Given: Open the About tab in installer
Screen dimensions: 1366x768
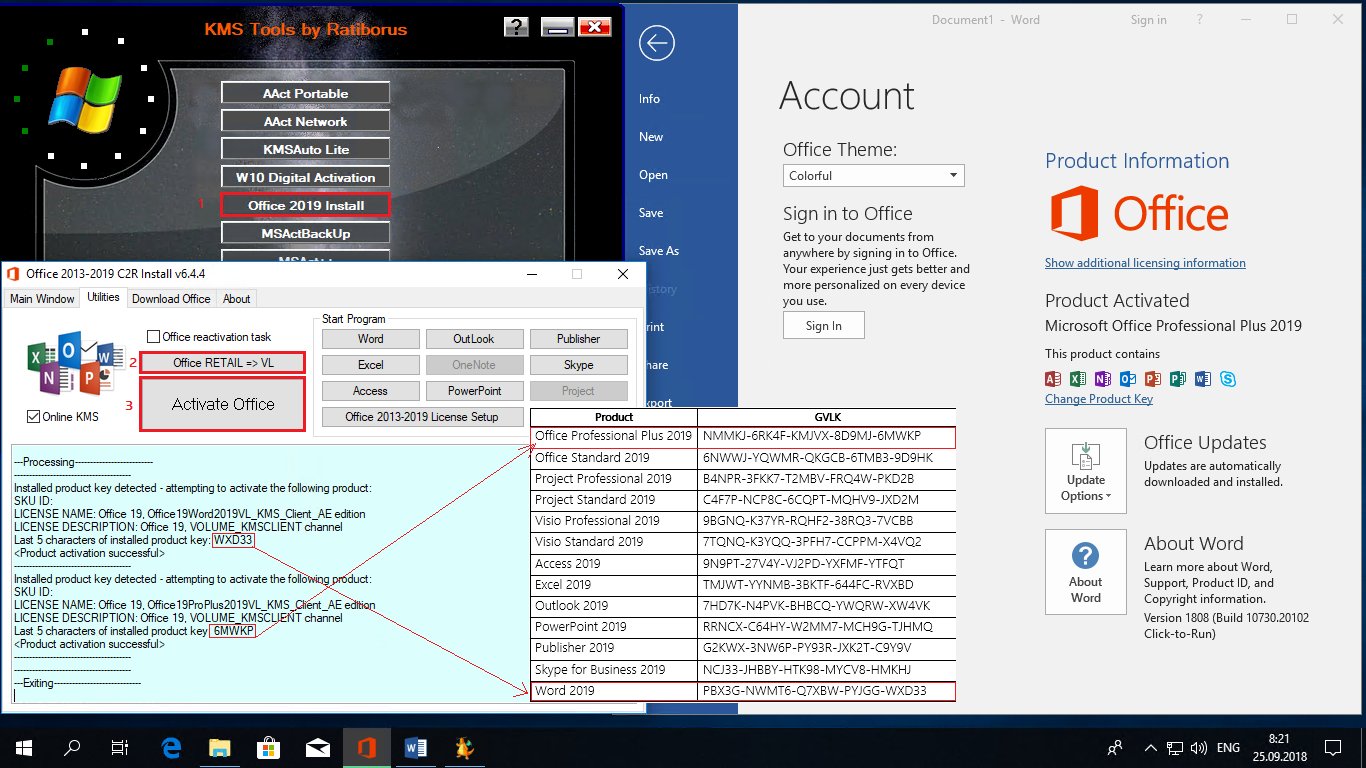Looking at the screenshot, I should click(x=237, y=299).
